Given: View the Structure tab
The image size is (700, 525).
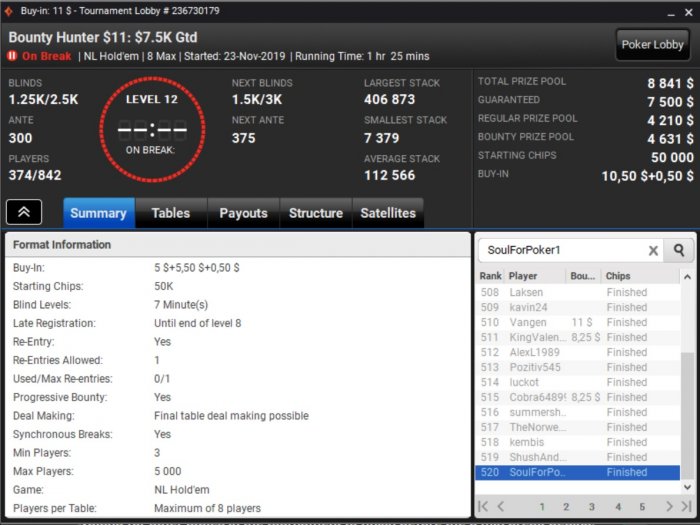Looking at the screenshot, I should (316, 213).
